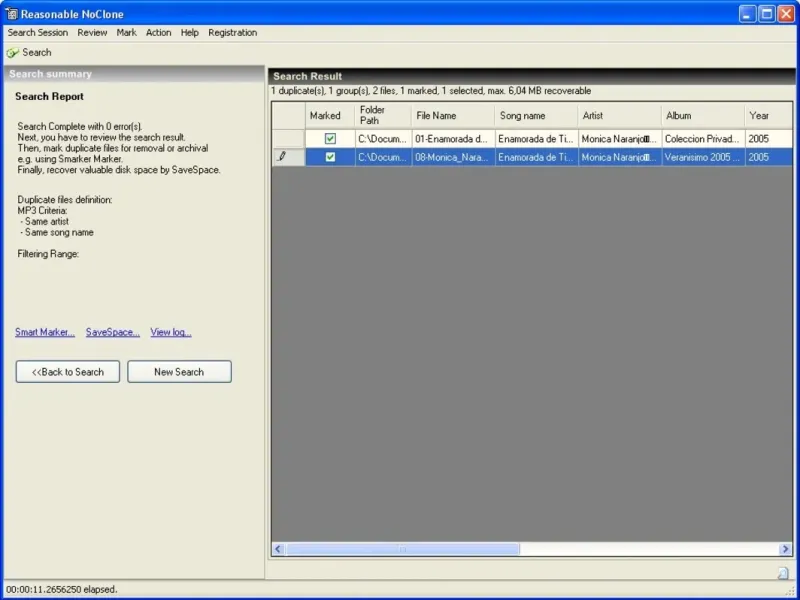Screen dimensions: 800x600
Task: Open the Smart Marker link
Action: click(x=45, y=332)
